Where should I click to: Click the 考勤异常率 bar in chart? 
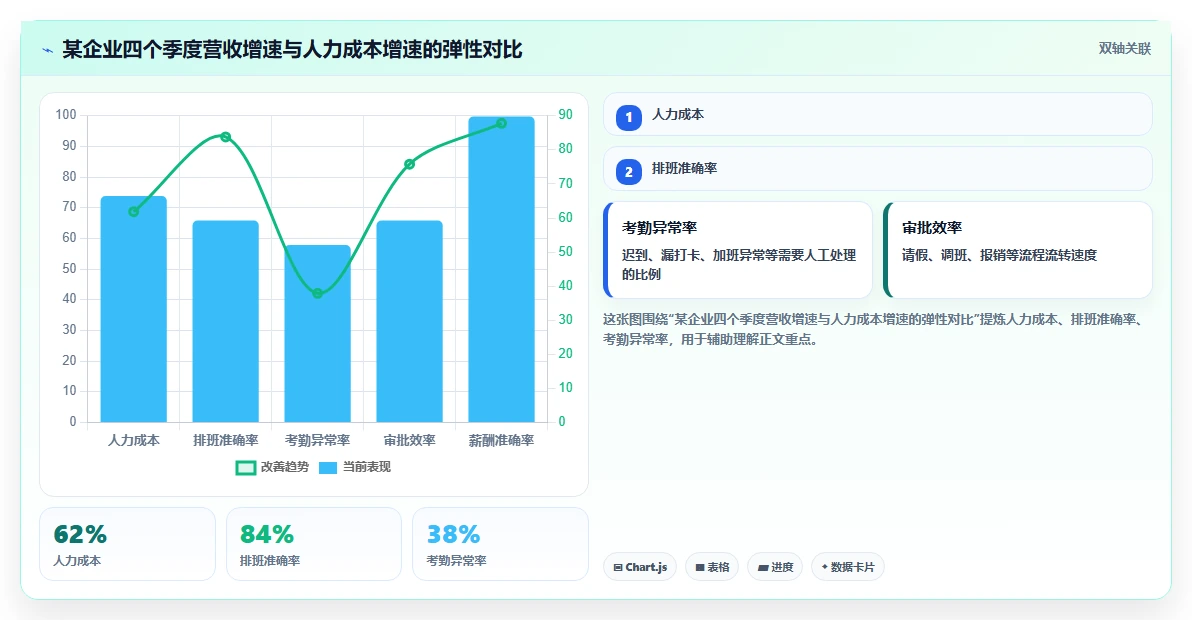318,334
